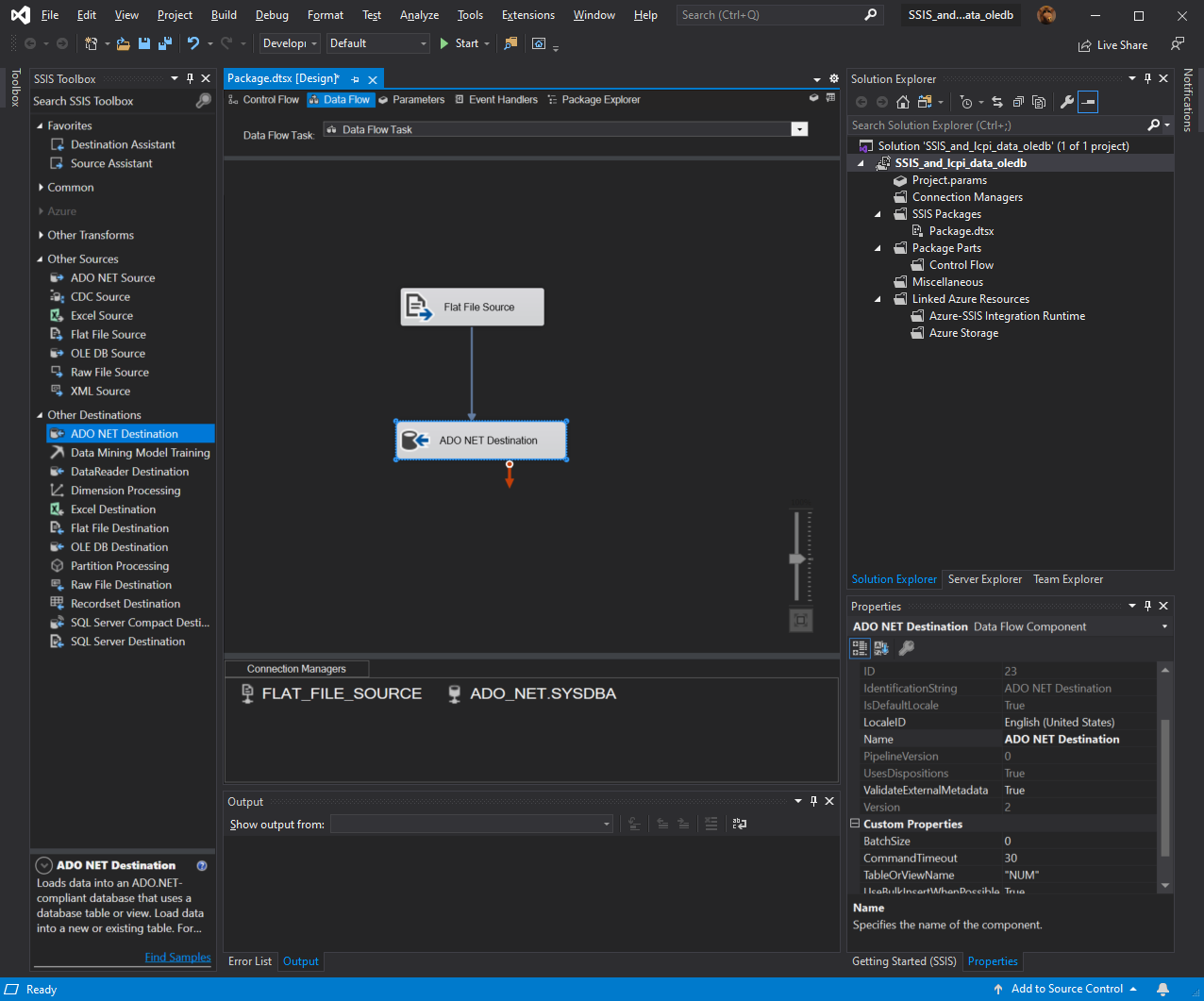The width and height of the screenshot is (1204, 1001).
Task: Toggle the pin on the Output panel
Action: pos(813,801)
